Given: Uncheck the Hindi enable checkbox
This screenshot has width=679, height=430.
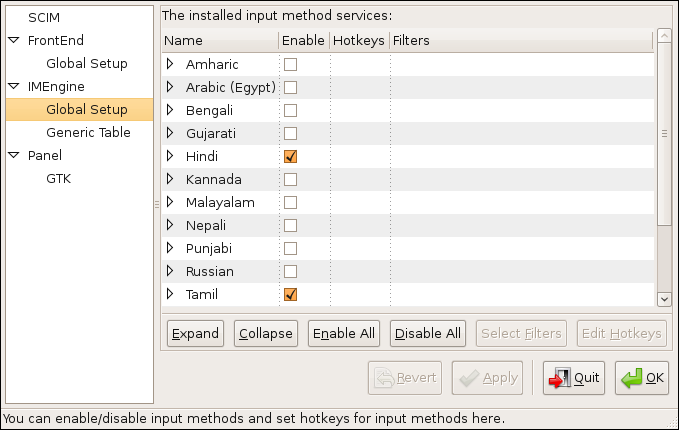Looking at the screenshot, I should point(291,157).
